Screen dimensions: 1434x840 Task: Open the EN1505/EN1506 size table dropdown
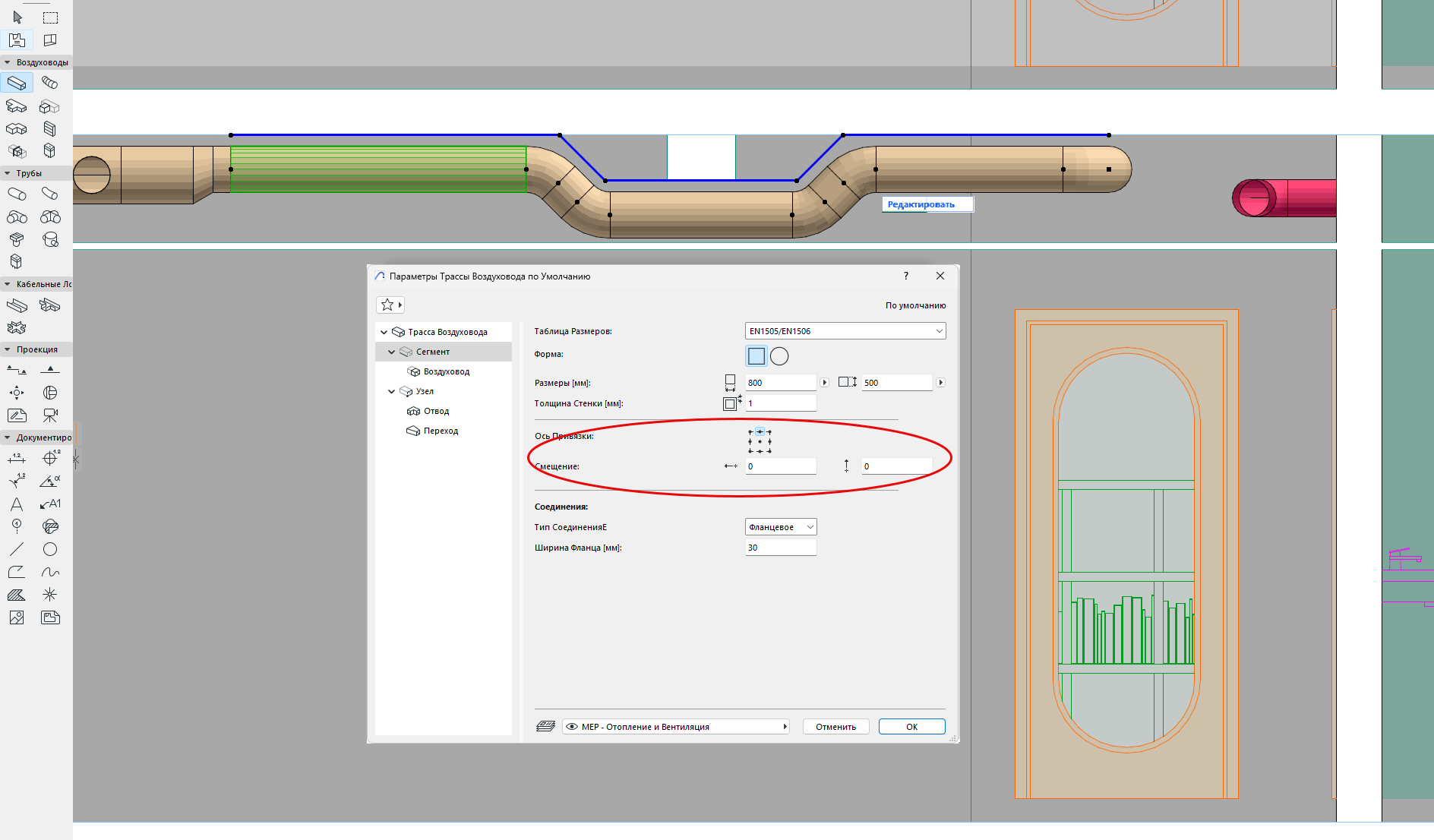point(845,331)
